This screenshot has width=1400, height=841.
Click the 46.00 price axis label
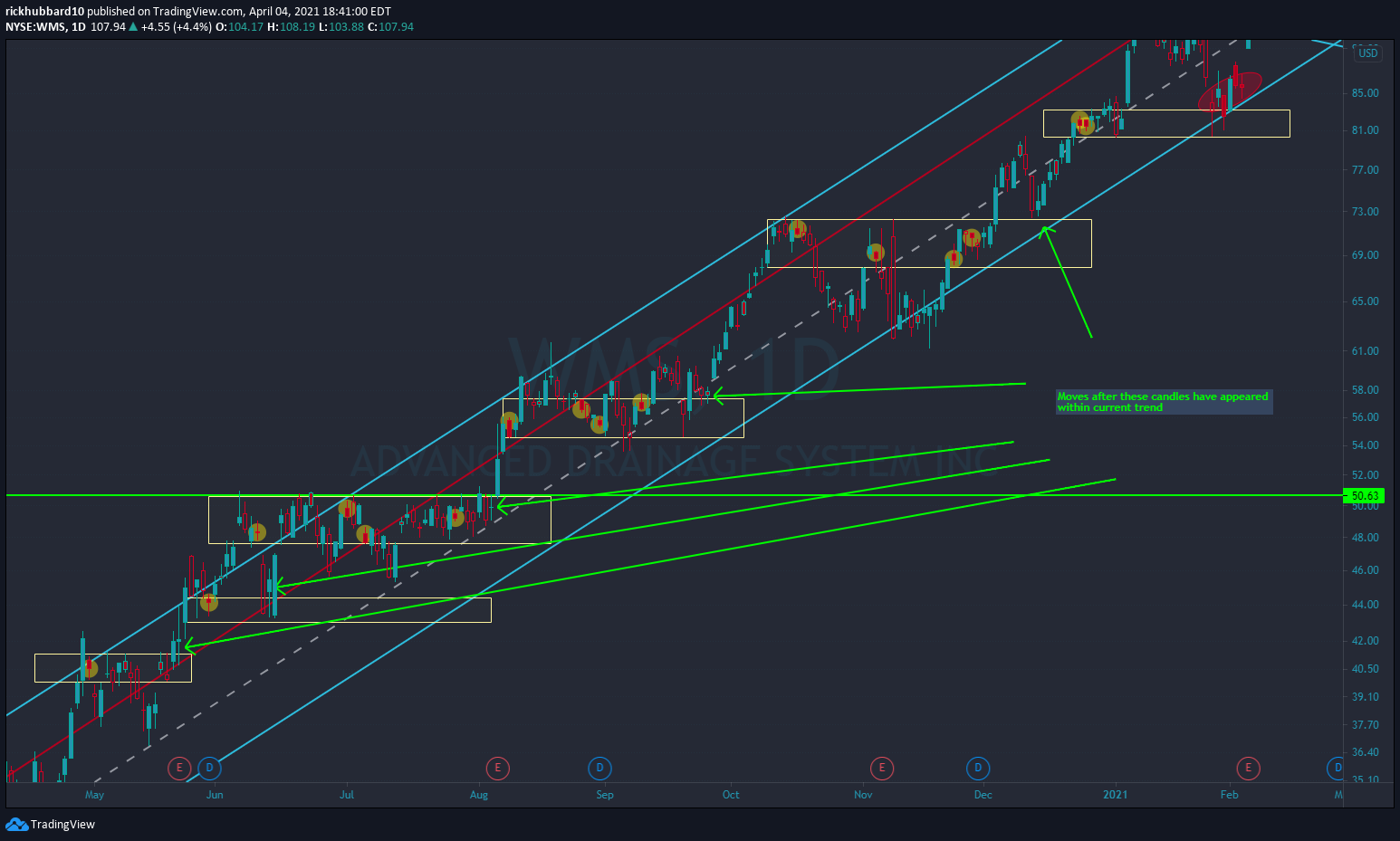pyautogui.click(x=1365, y=570)
